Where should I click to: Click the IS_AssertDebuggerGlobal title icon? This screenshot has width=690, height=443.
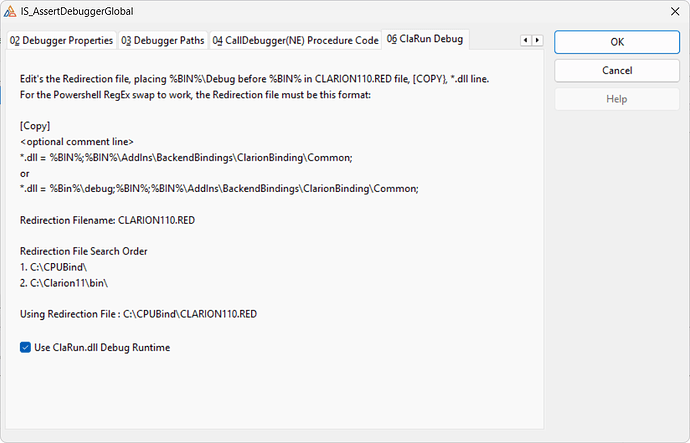10,11
